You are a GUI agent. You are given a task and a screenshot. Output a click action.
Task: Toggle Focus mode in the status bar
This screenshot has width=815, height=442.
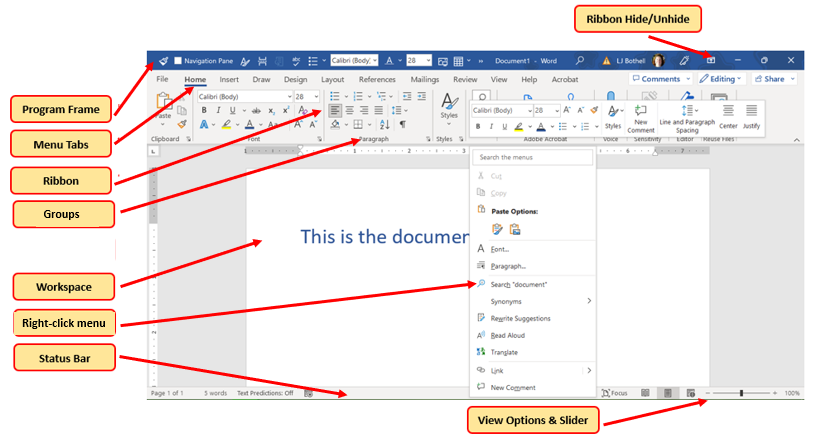pyautogui.click(x=613, y=394)
